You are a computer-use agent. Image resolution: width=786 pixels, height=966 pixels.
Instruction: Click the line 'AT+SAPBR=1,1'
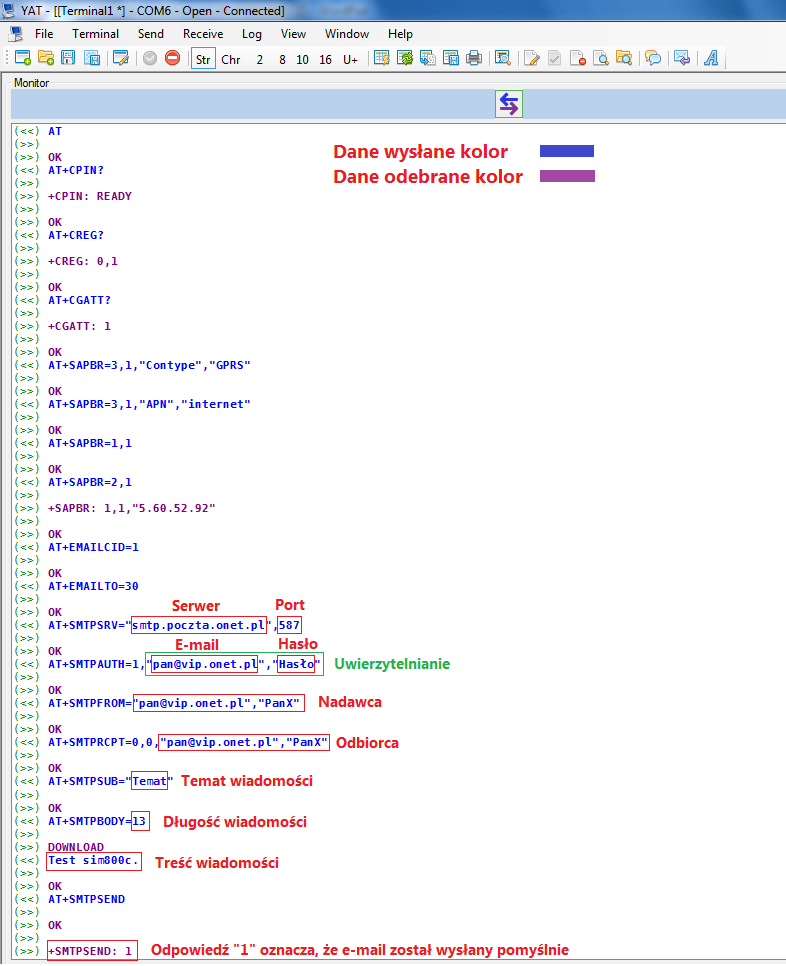tap(90, 443)
